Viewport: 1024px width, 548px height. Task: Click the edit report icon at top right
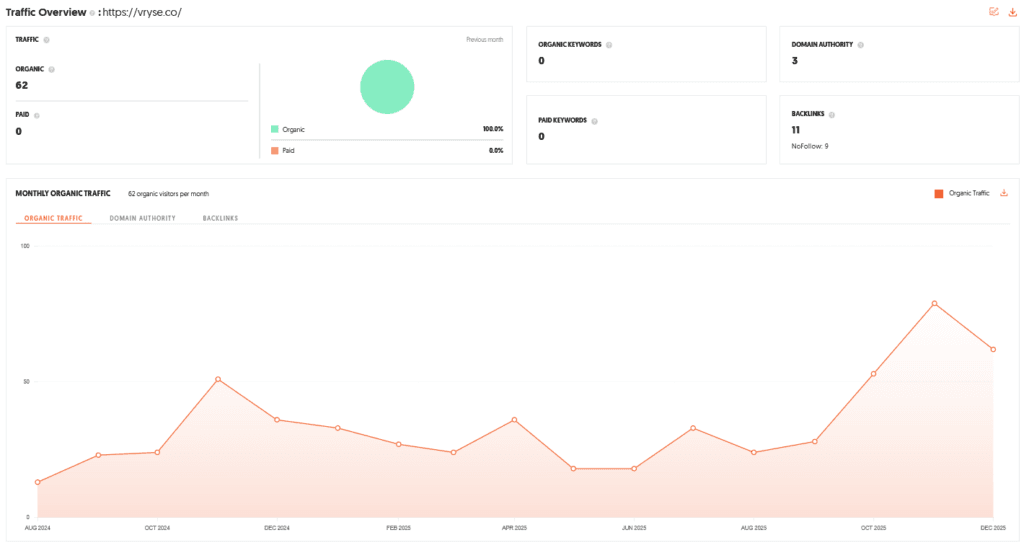(993, 12)
